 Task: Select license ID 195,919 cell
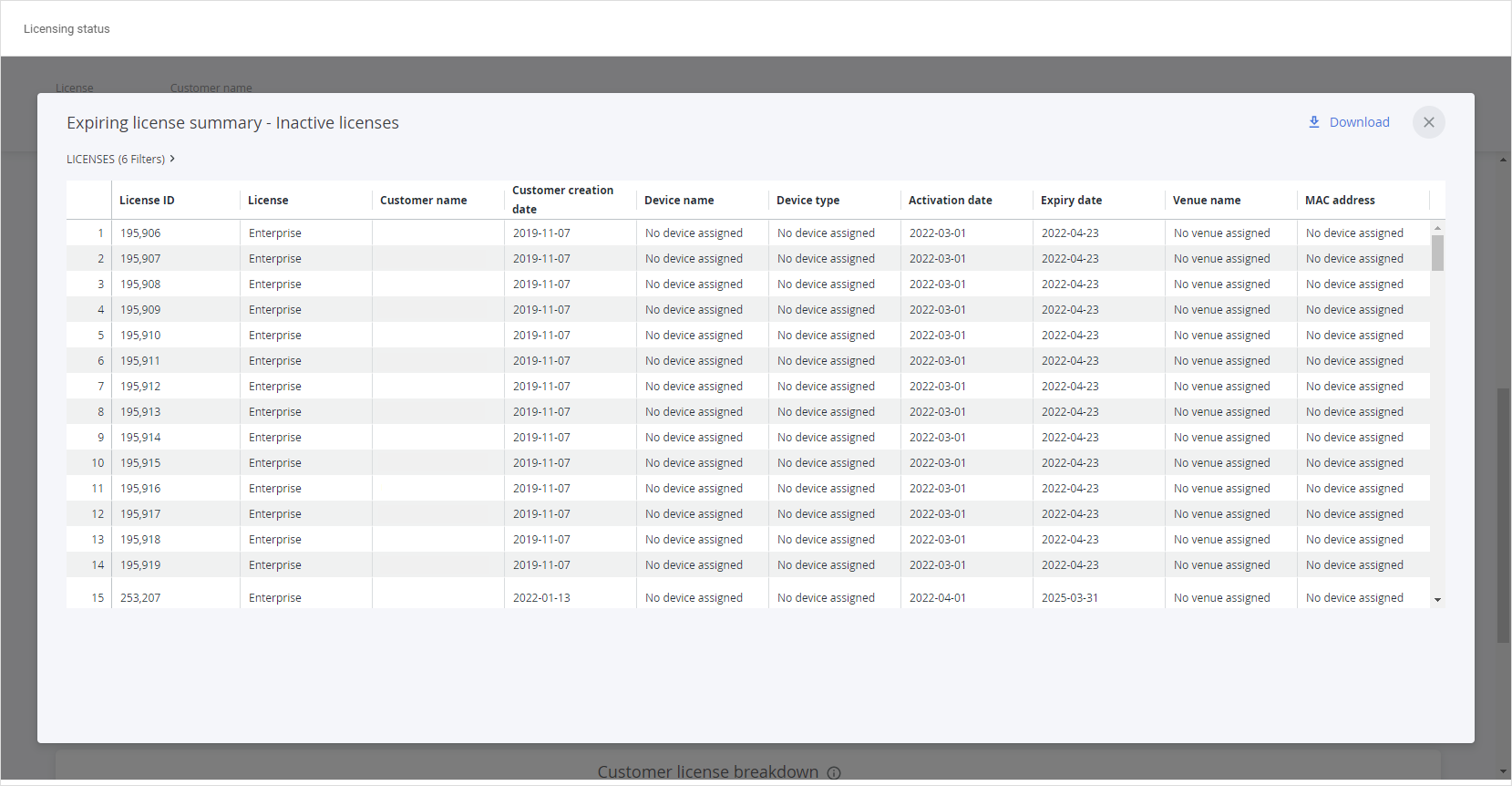(x=176, y=565)
